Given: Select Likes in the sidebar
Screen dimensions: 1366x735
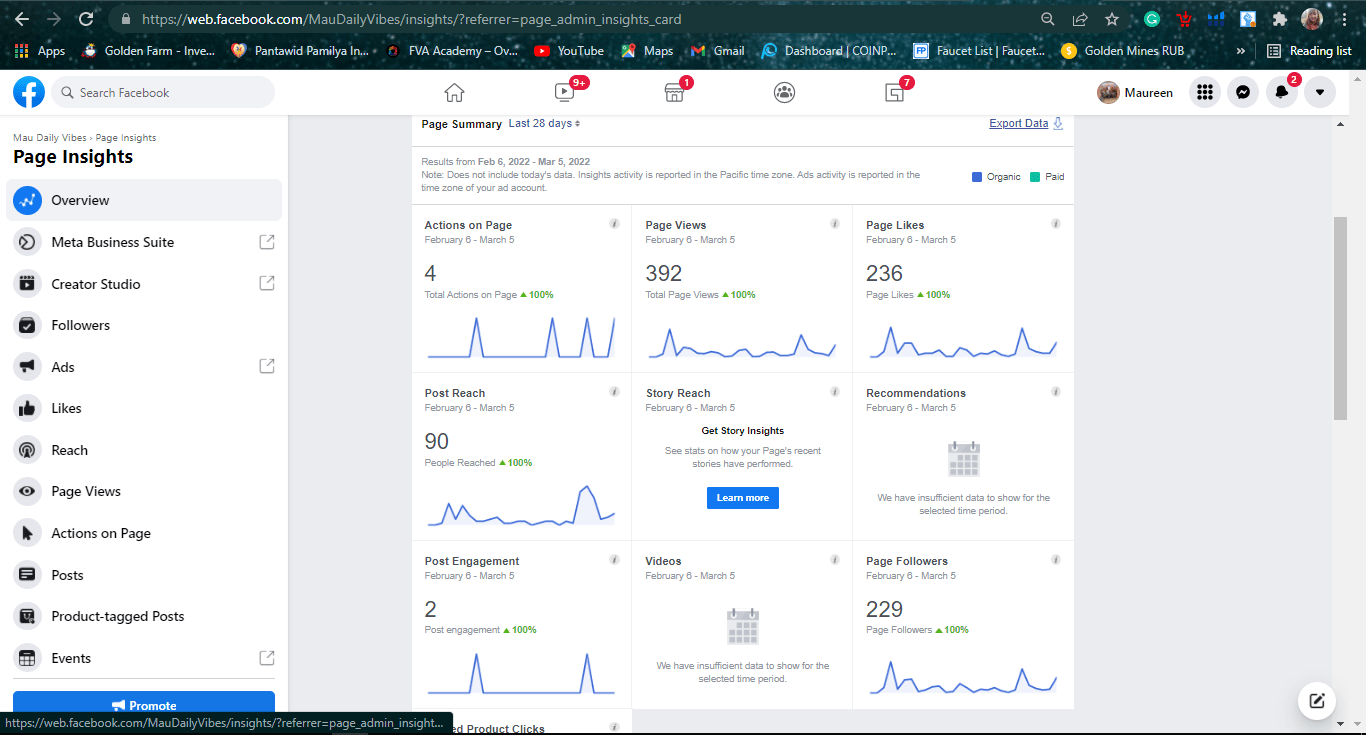Looking at the screenshot, I should point(144,408).
